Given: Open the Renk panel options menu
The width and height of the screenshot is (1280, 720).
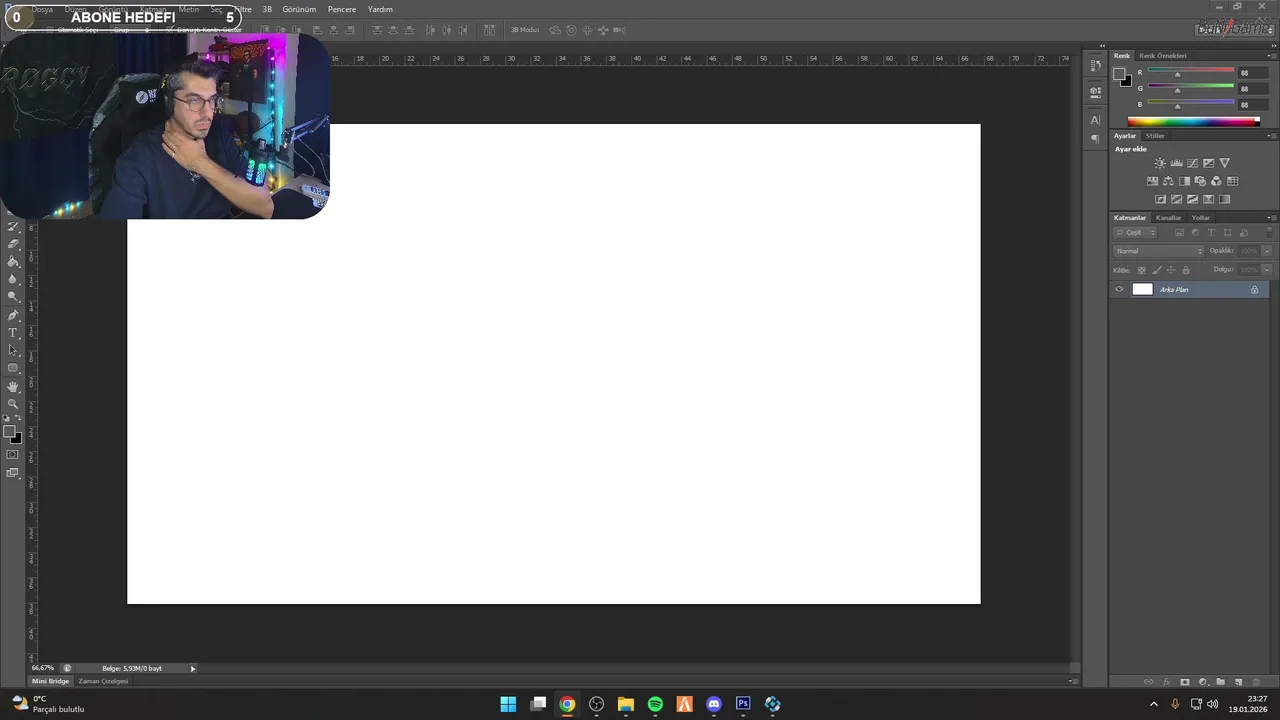Looking at the screenshot, I should pyautogui.click(x=1272, y=56).
